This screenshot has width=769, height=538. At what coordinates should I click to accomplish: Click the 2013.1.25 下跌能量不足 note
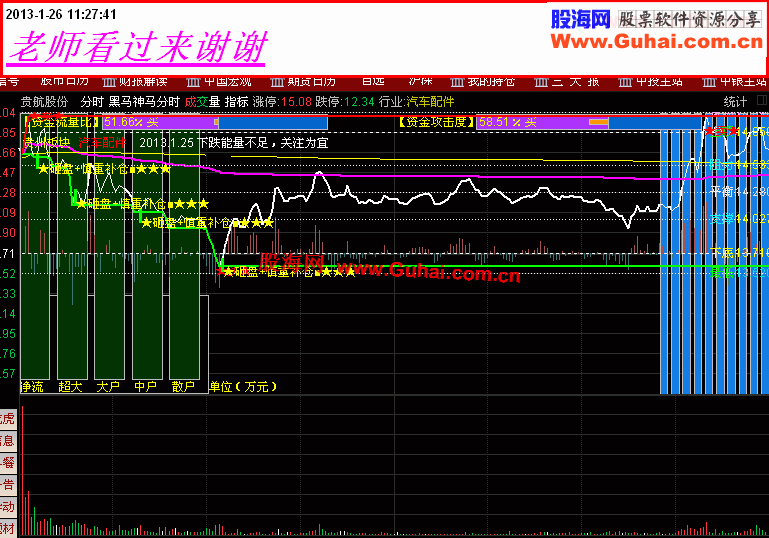[x=234, y=143]
